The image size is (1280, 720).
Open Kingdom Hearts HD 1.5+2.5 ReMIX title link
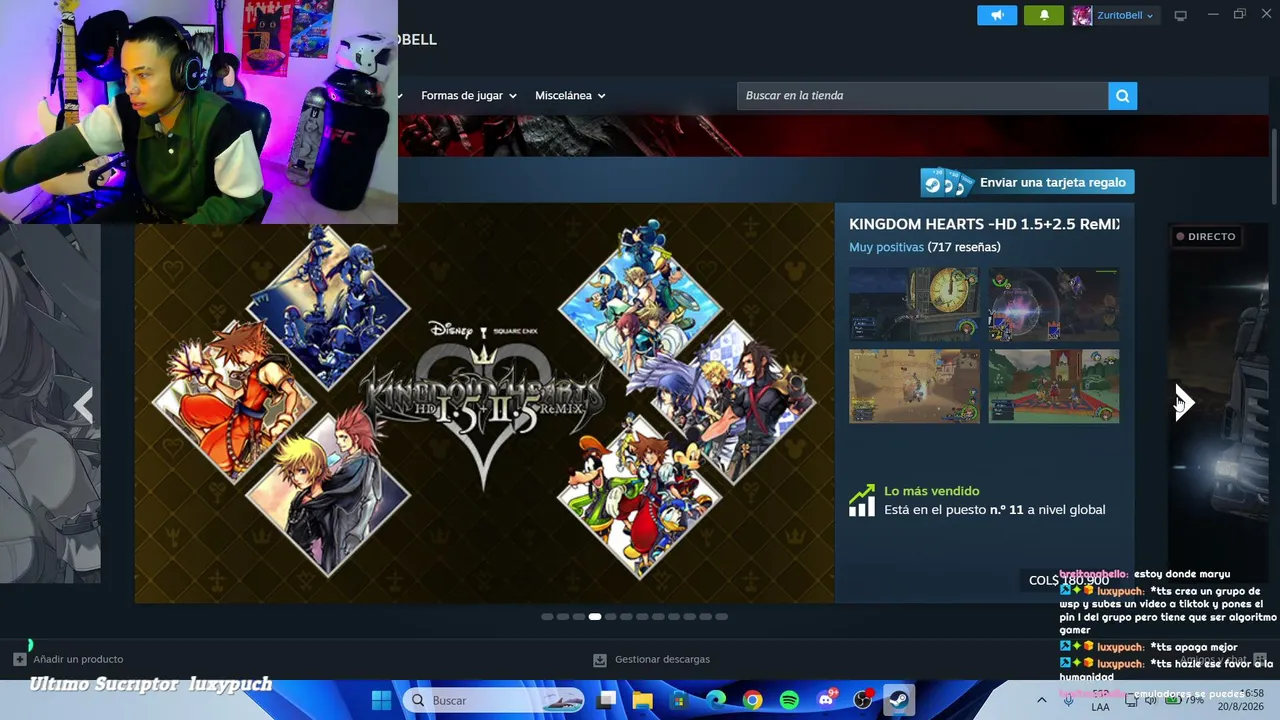click(984, 224)
